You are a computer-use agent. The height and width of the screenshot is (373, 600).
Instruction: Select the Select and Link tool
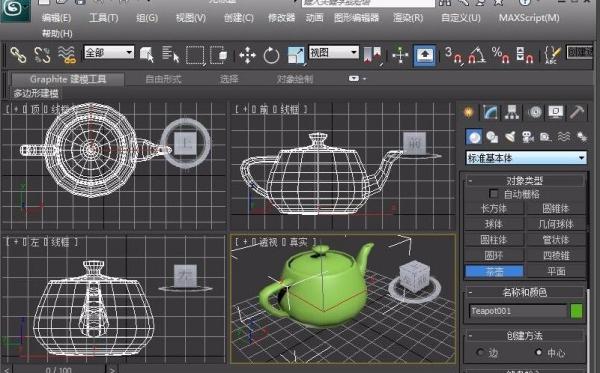[x=18, y=55]
